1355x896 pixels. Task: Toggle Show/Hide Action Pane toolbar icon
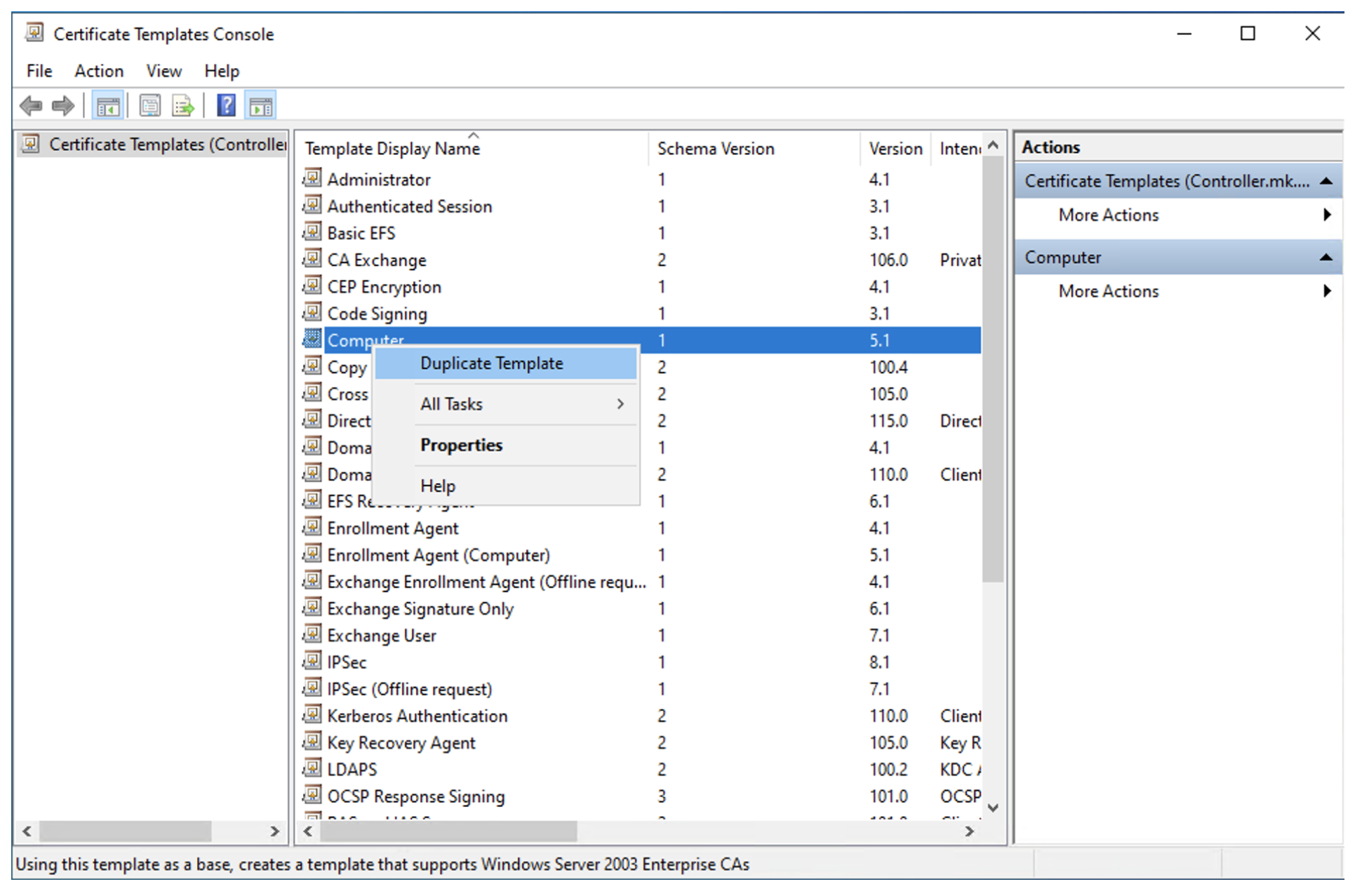click(260, 106)
